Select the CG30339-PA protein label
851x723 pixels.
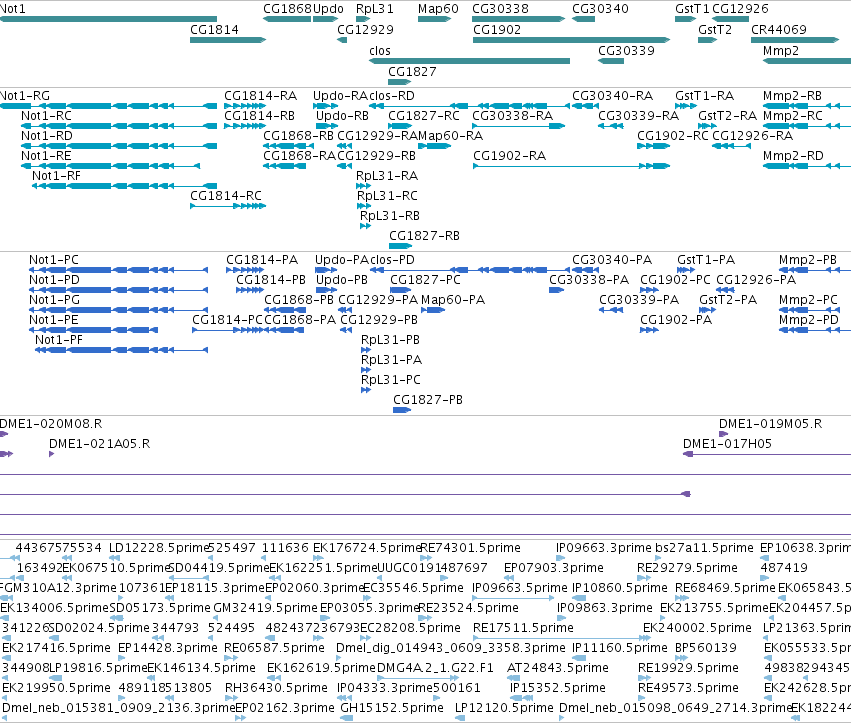639,300
